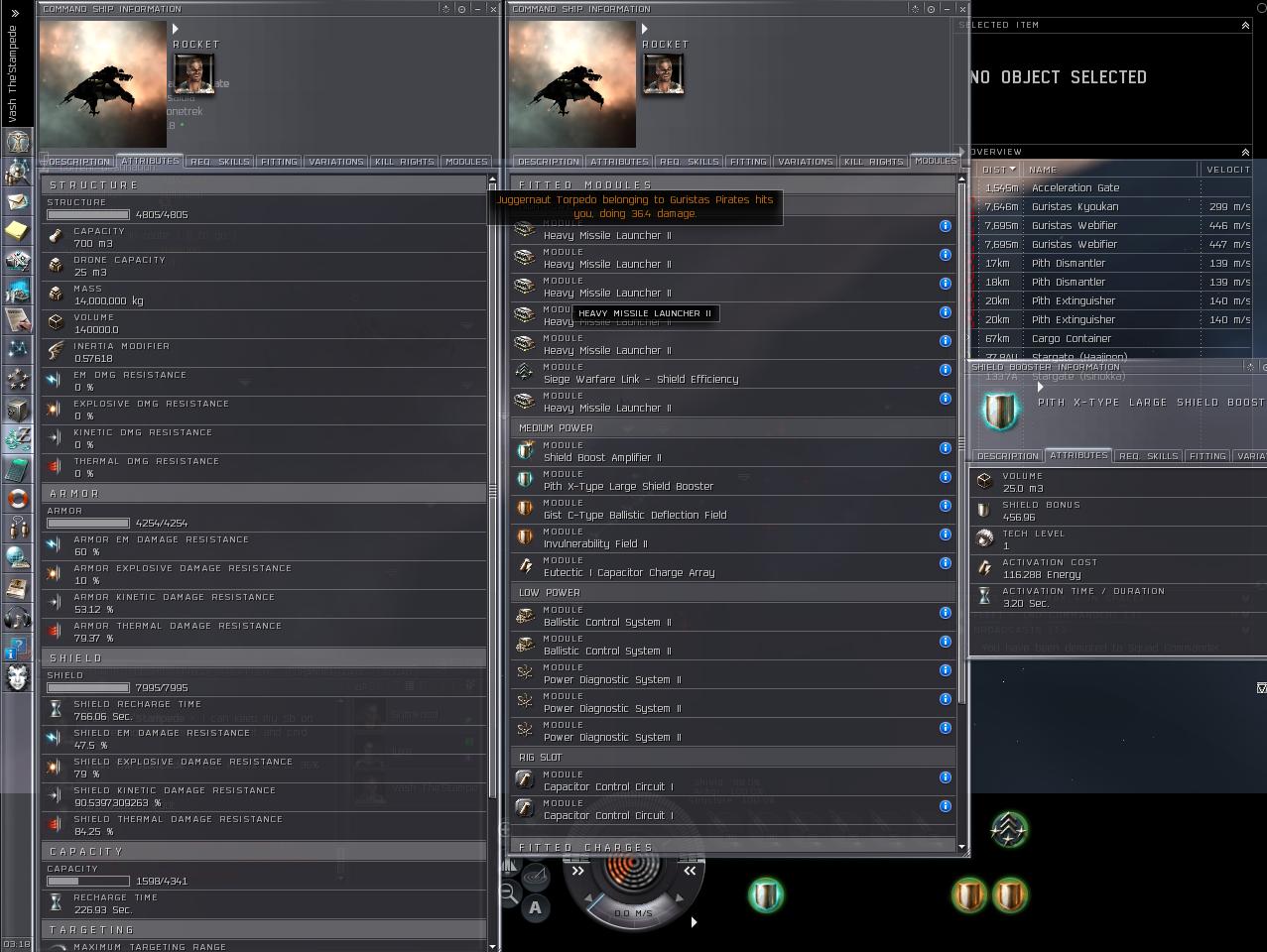Viewport: 1267px width, 952px height.
Task: Show info for Siege Warfare Link - Shield Efficiency
Action: pyautogui.click(x=946, y=370)
